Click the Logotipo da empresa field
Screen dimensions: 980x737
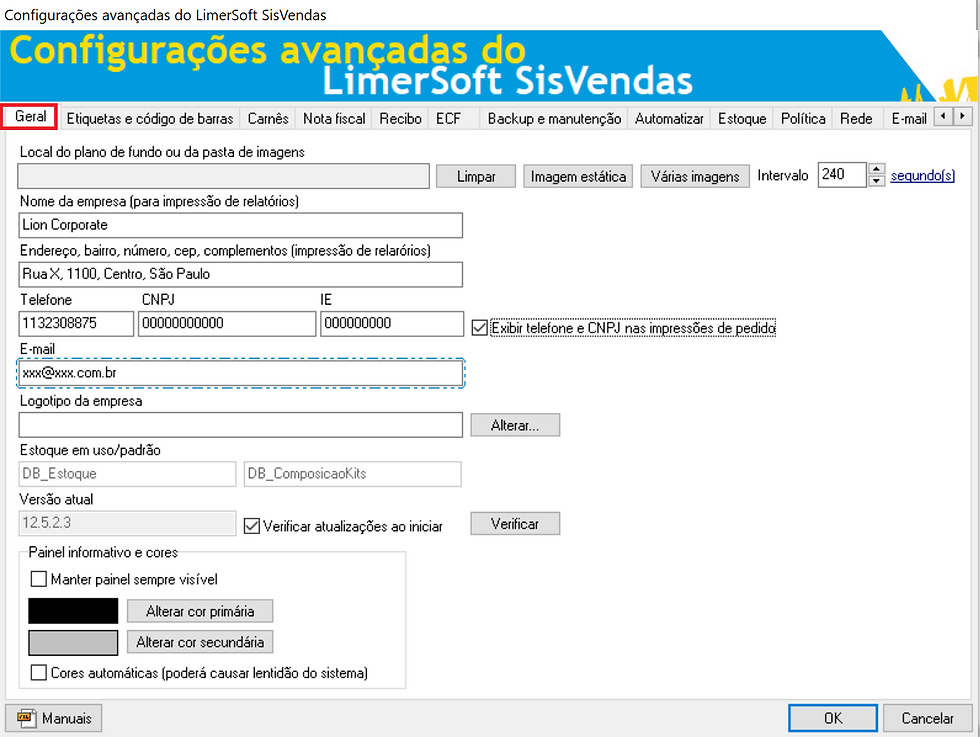[x=241, y=425]
